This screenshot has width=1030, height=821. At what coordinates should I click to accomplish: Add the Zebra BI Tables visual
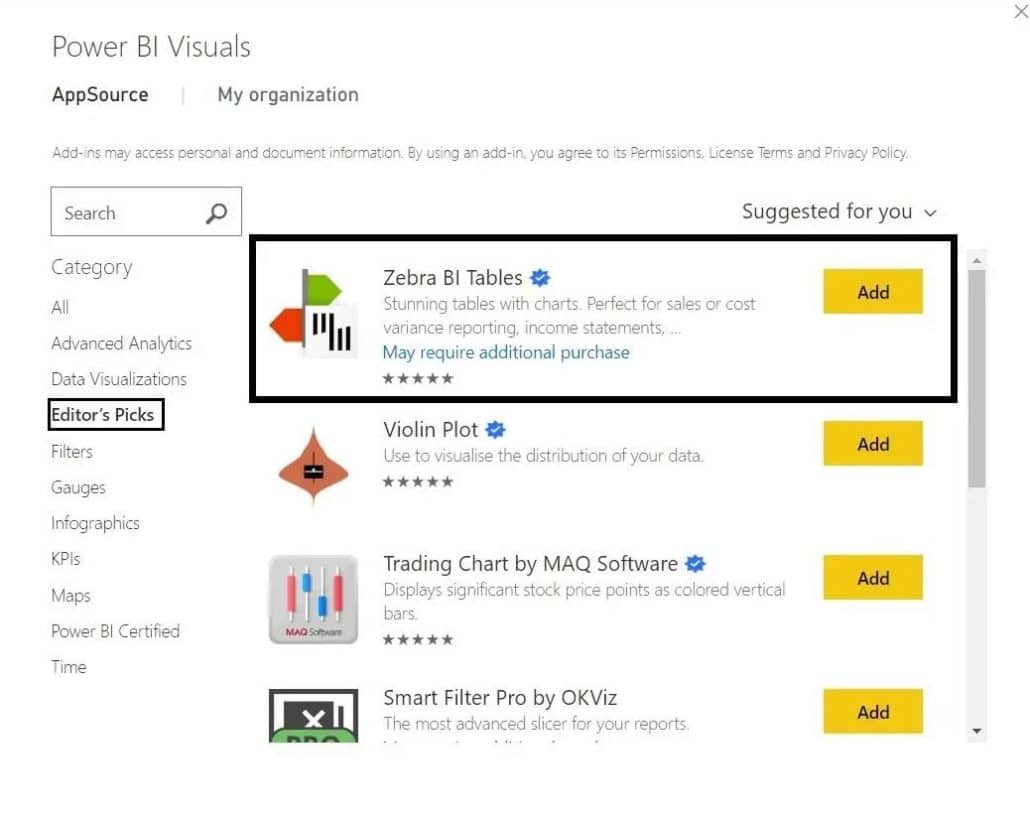[x=872, y=291]
